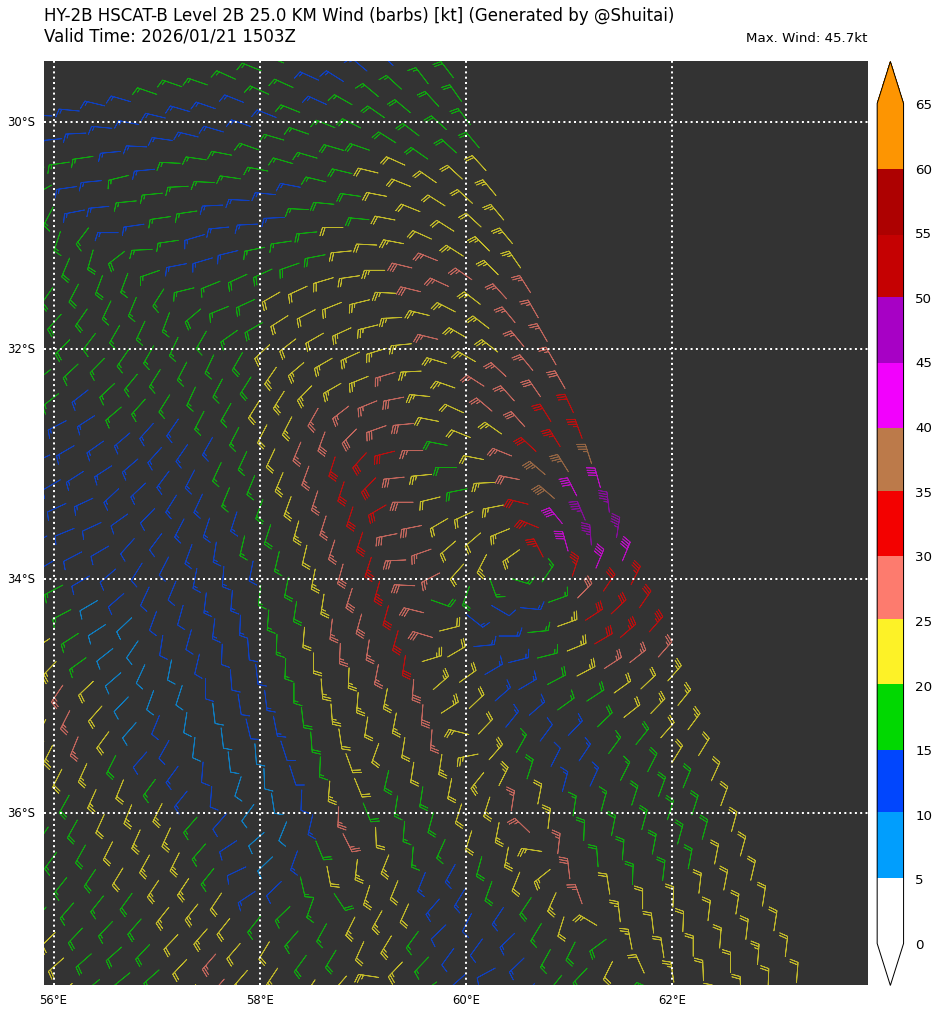Click the colorbar tick label 65
939x1014 pixels.
[x=923, y=105]
